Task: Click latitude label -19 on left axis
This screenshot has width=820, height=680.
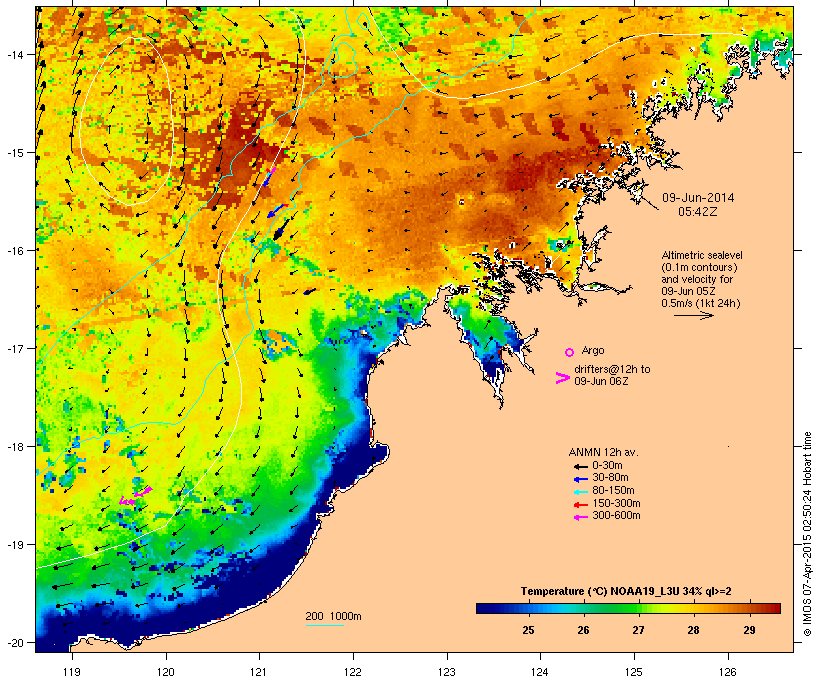Action: coord(16,545)
